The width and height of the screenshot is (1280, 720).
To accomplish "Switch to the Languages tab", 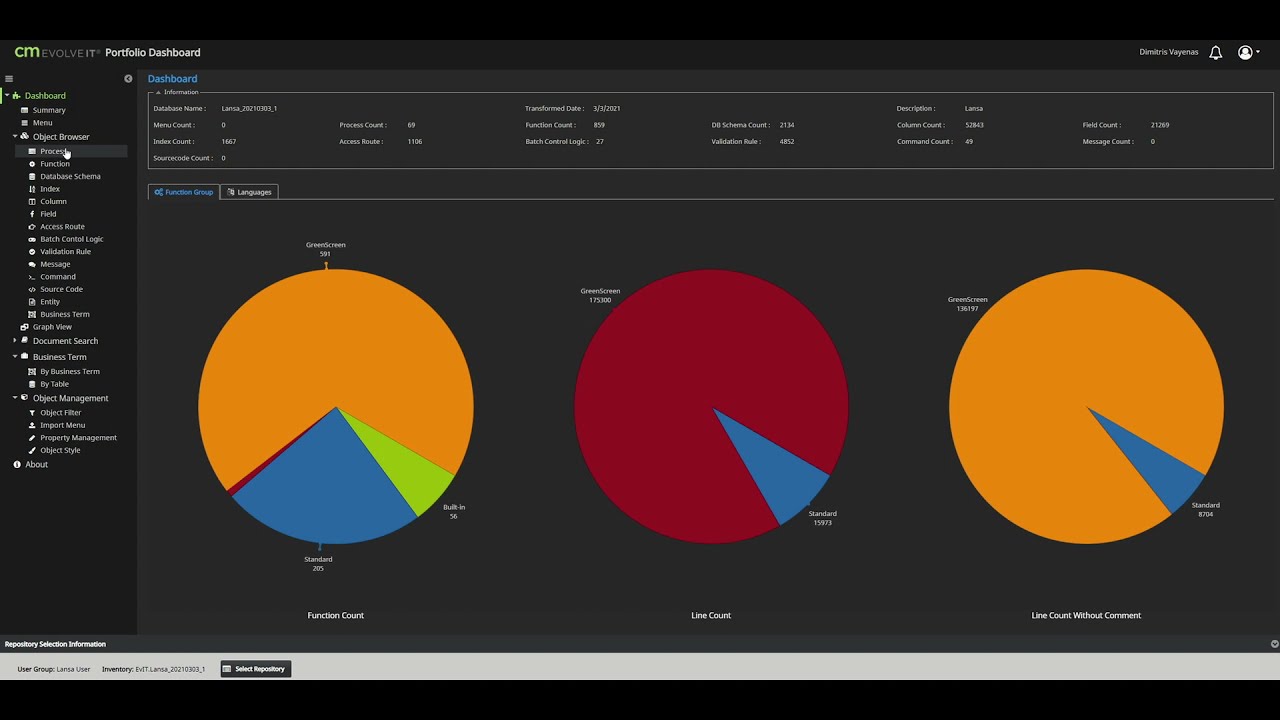I will pos(249,192).
